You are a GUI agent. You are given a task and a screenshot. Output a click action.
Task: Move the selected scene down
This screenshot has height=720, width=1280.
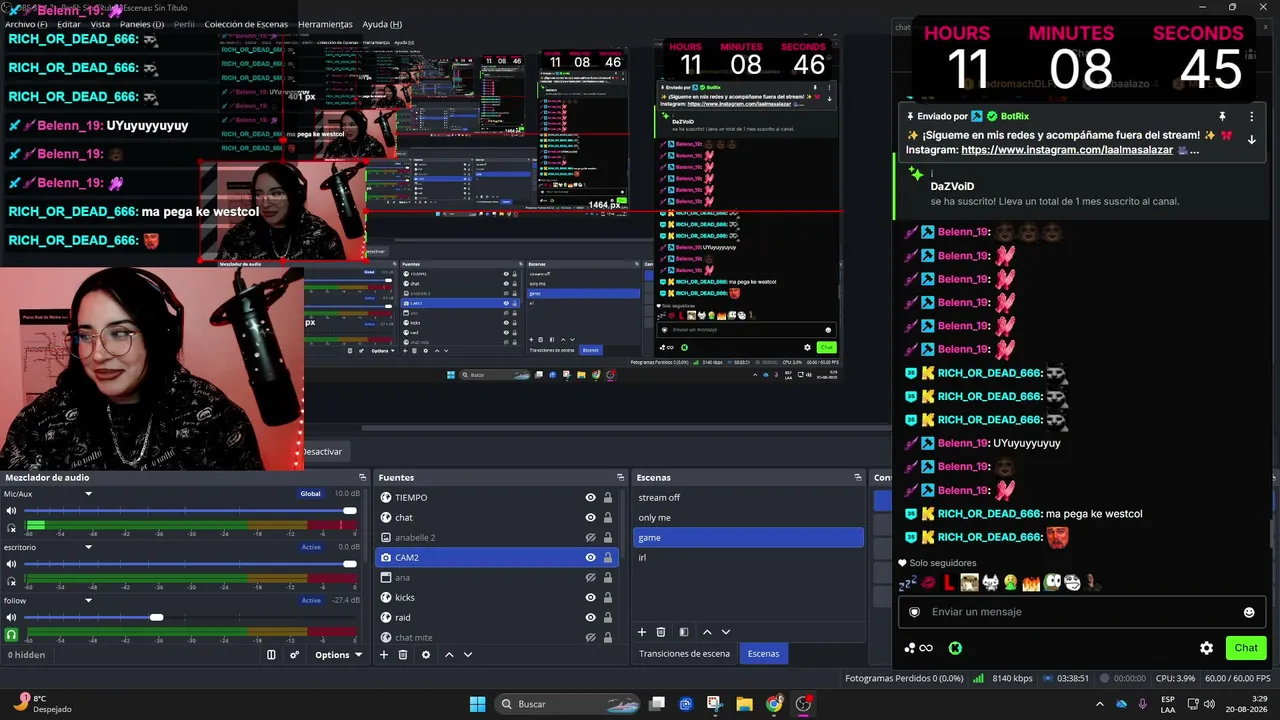pos(726,632)
